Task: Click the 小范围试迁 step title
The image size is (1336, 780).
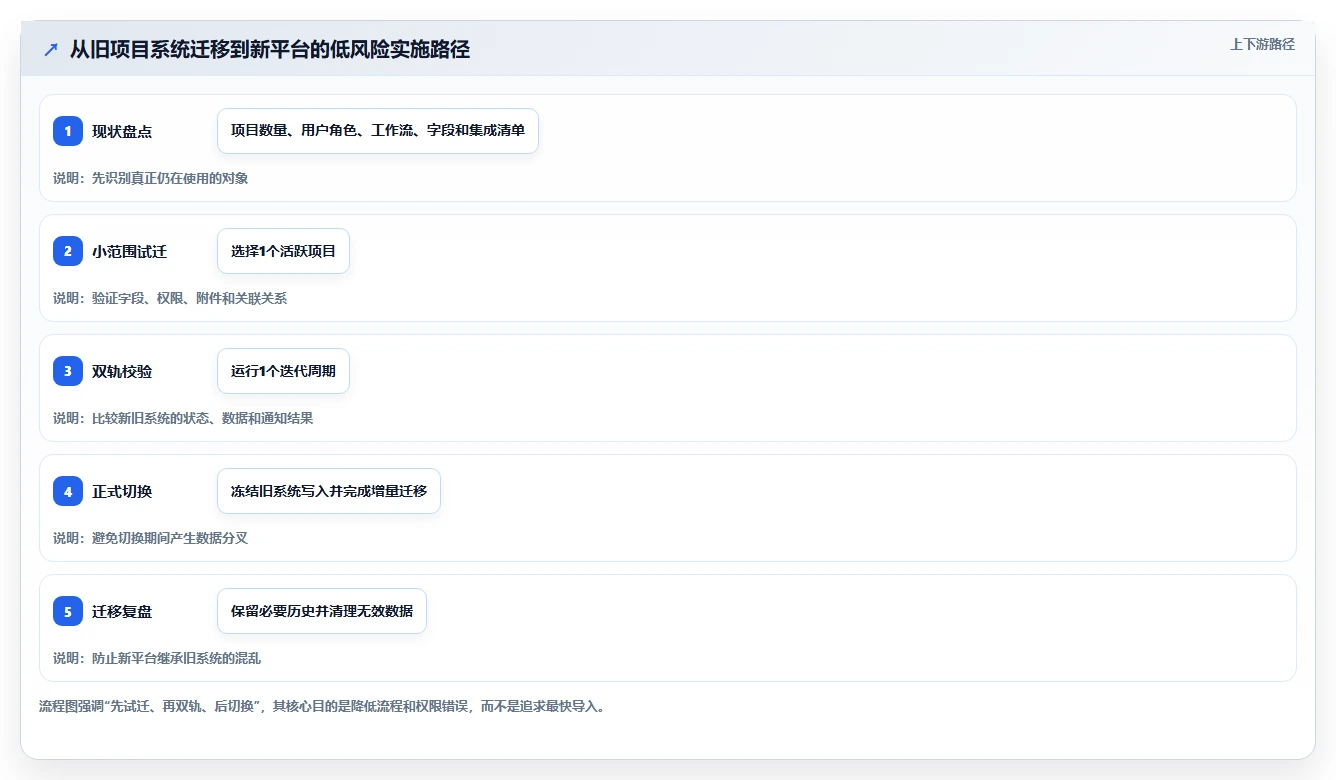Action: click(129, 251)
